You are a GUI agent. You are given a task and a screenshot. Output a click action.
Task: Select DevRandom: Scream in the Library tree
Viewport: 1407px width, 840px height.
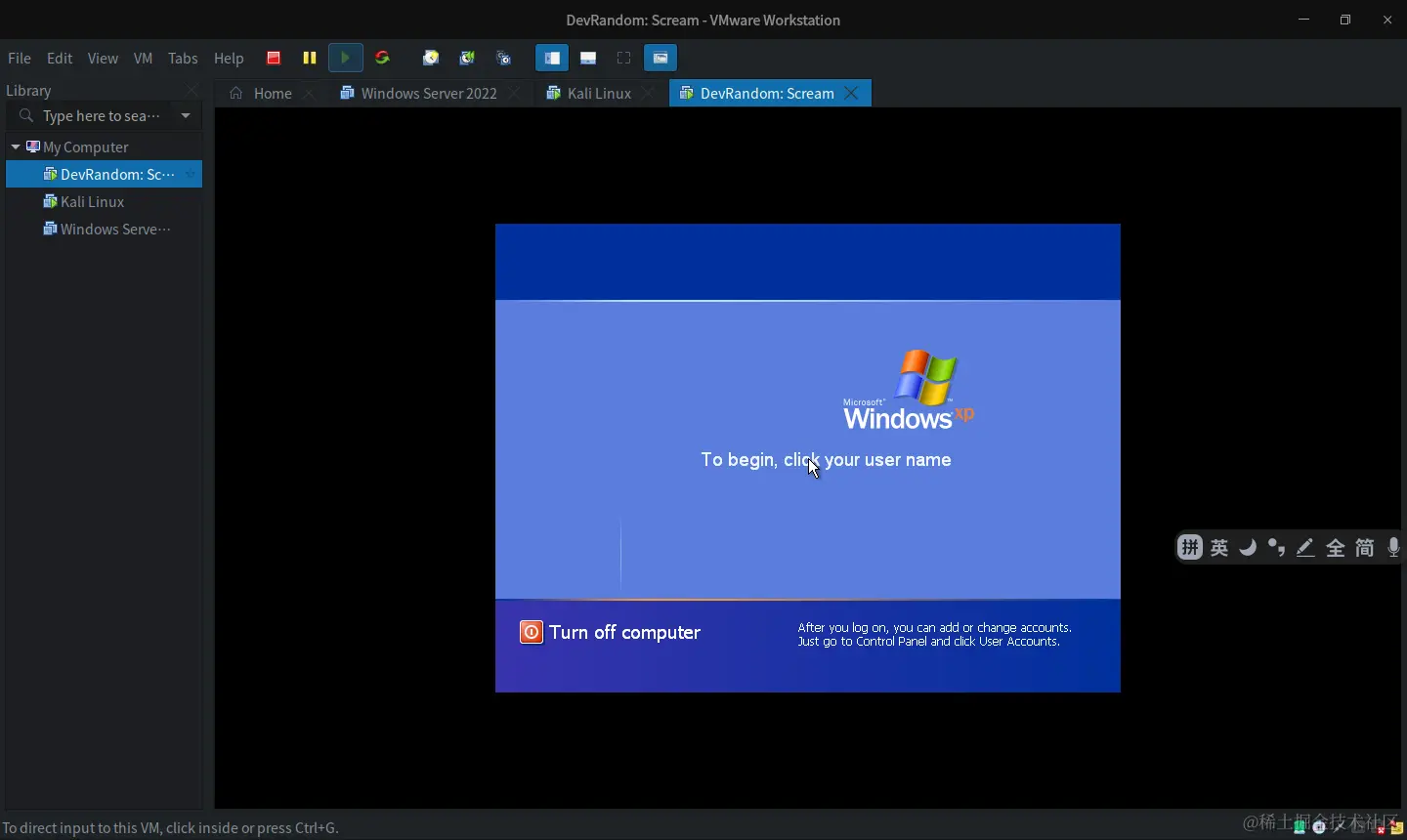104,174
